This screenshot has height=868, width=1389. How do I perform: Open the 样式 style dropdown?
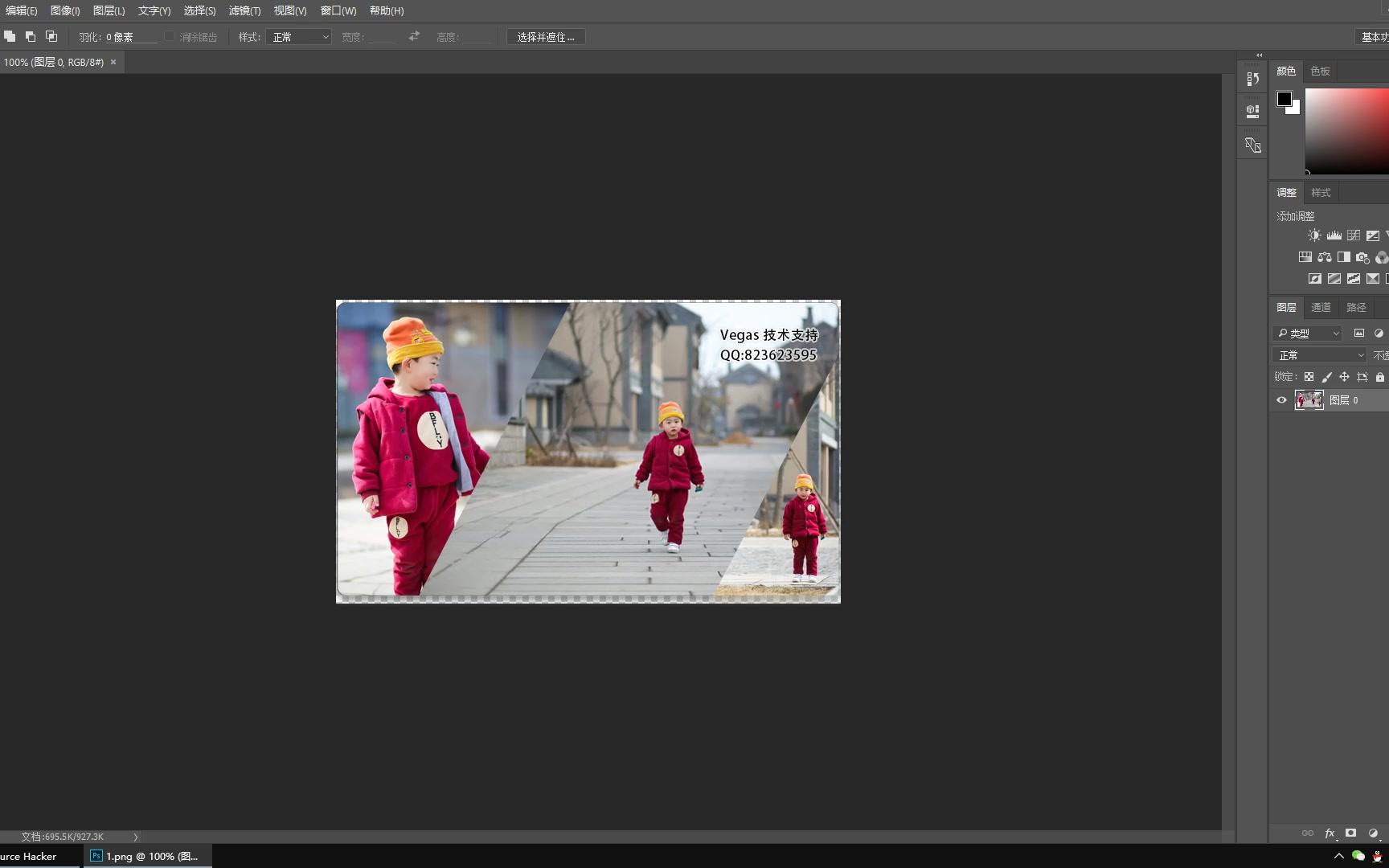coord(299,37)
